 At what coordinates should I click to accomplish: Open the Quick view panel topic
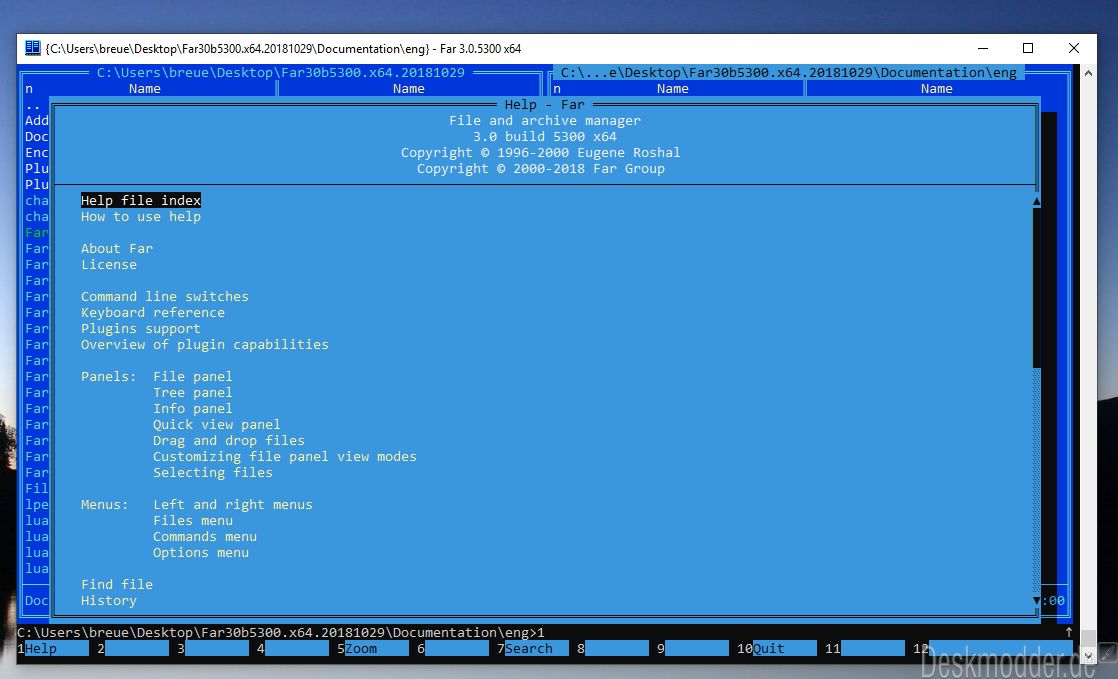tap(216, 425)
